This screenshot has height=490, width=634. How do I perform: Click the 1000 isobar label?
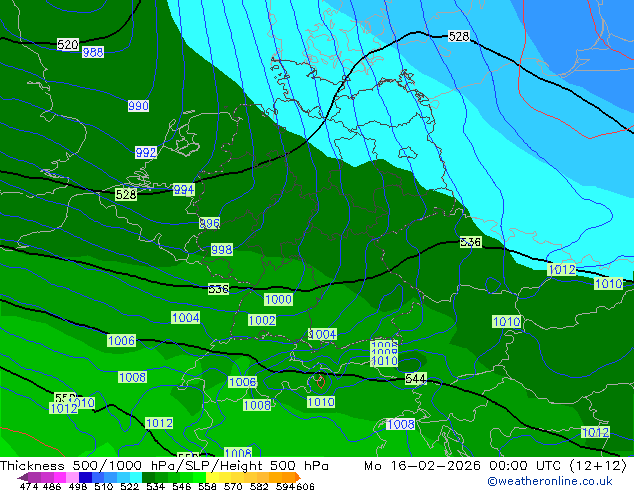tap(278, 300)
